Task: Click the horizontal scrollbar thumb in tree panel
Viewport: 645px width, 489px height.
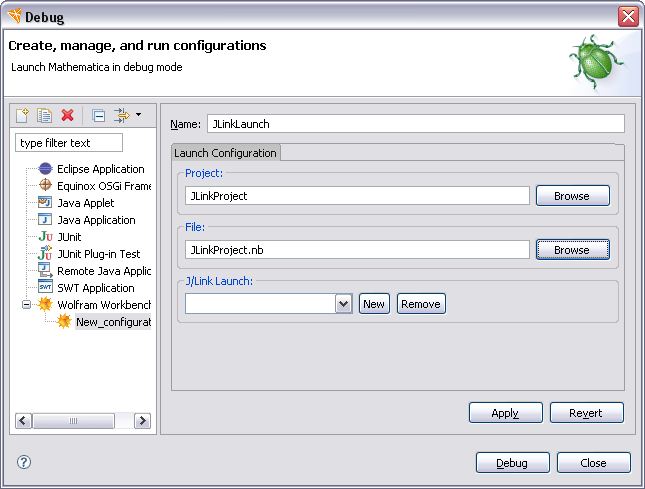Action: point(73,421)
